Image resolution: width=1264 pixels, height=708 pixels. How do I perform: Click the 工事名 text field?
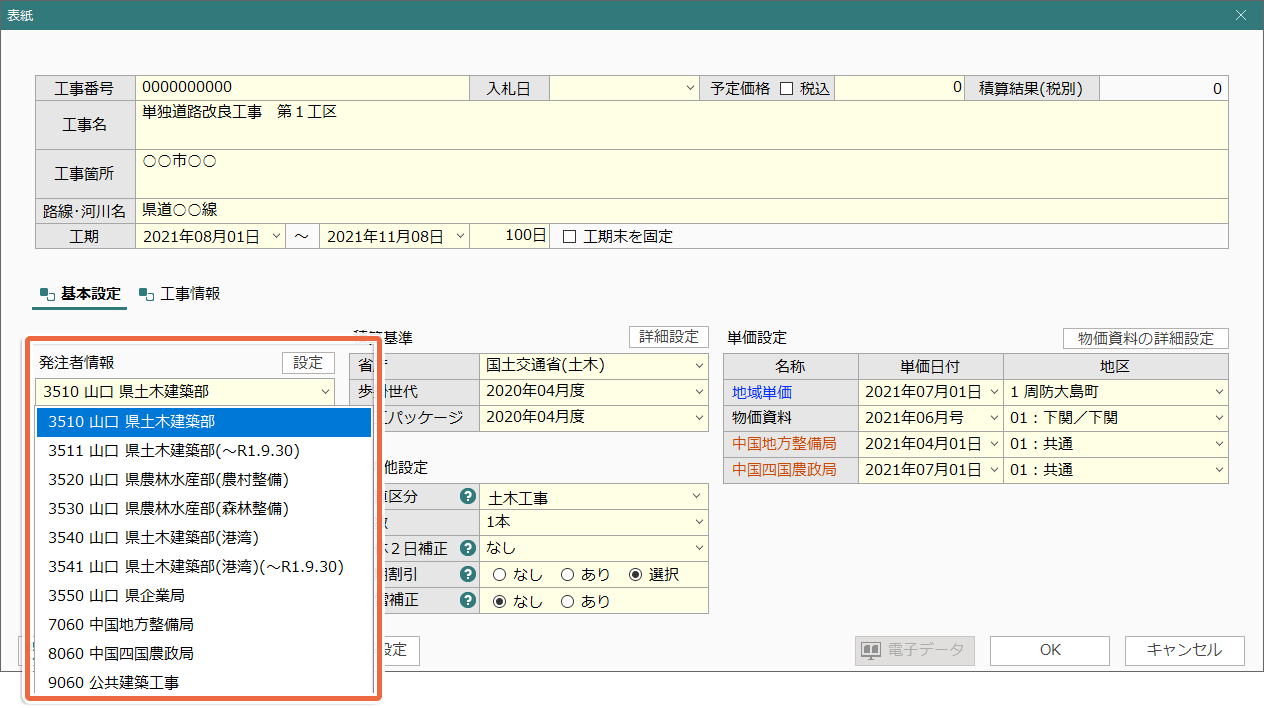pyautogui.click(x=681, y=125)
